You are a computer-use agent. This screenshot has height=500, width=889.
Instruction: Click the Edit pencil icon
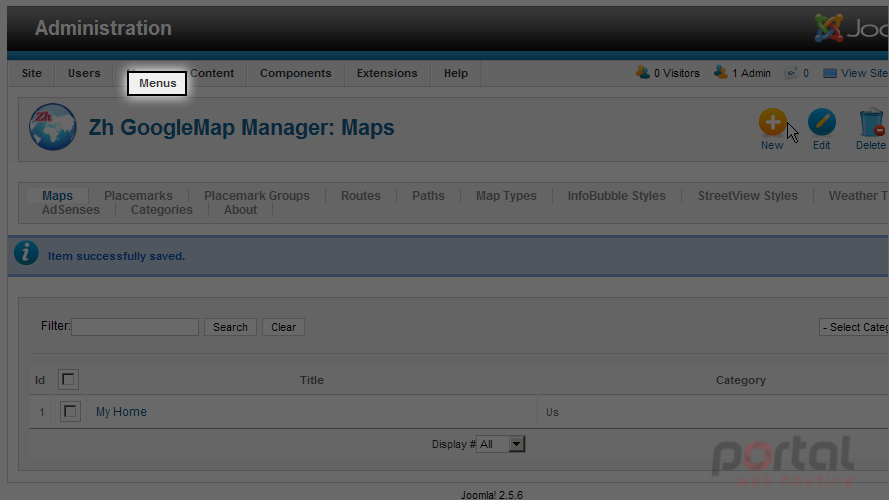822,122
